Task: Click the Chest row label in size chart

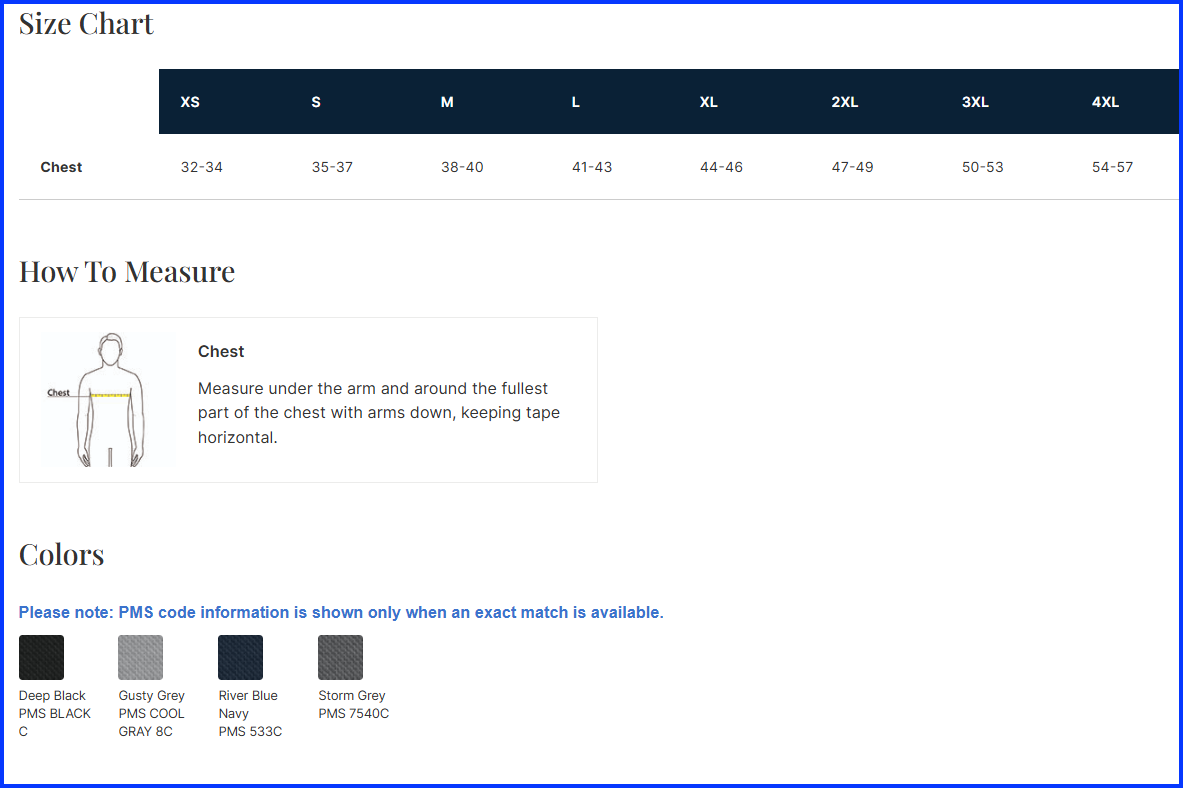Action: [x=61, y=167]
